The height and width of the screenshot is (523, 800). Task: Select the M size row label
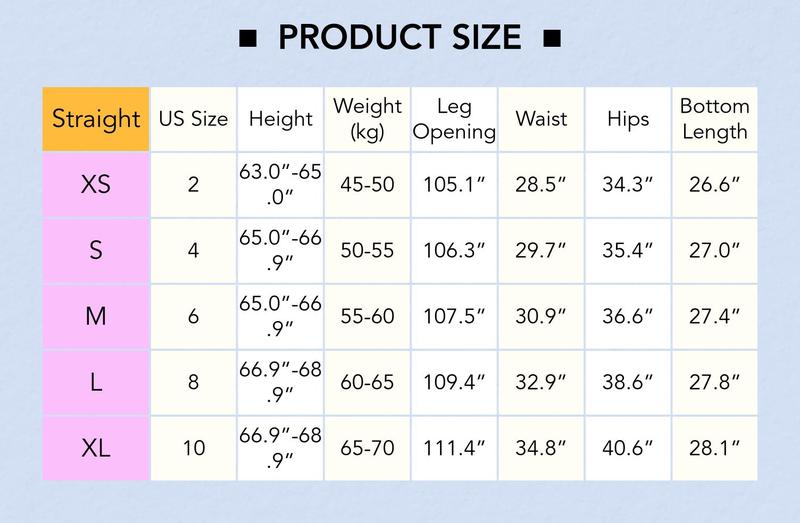96,316
